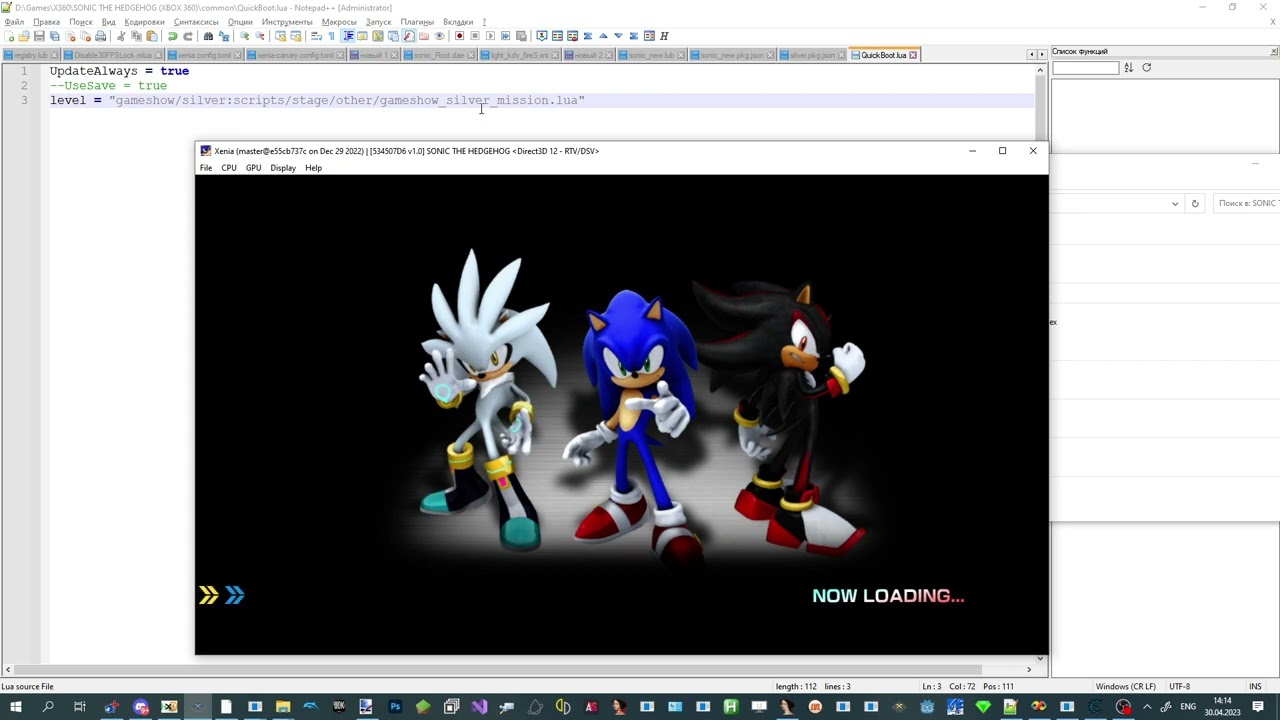
Task: Click the ENG language indicator in tray
Action: [x=1188, y=707]
